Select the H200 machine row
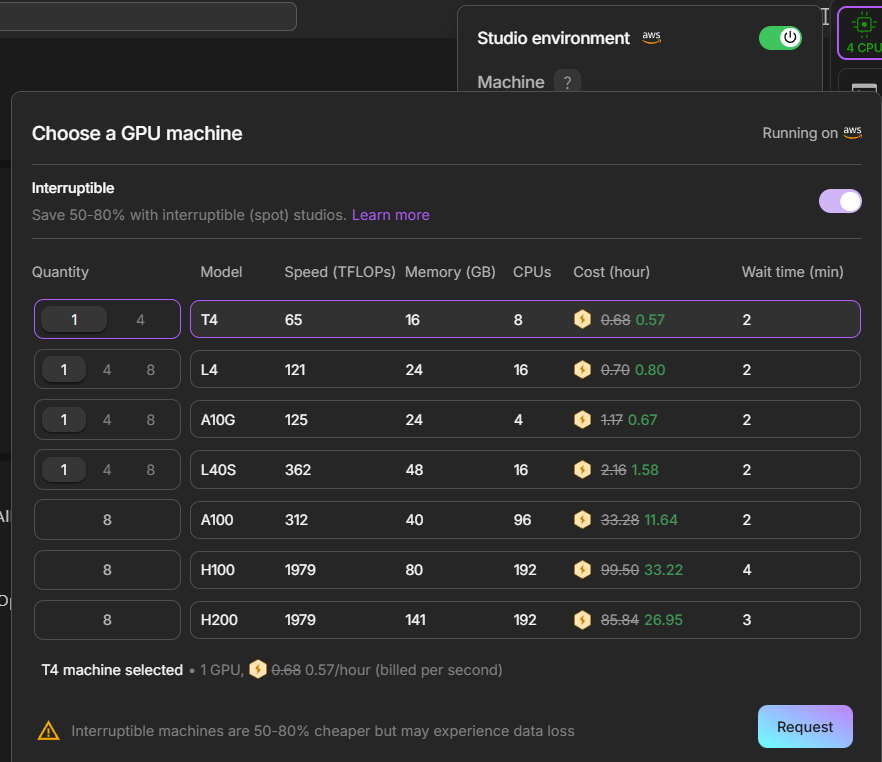 [x=525, y=620]
